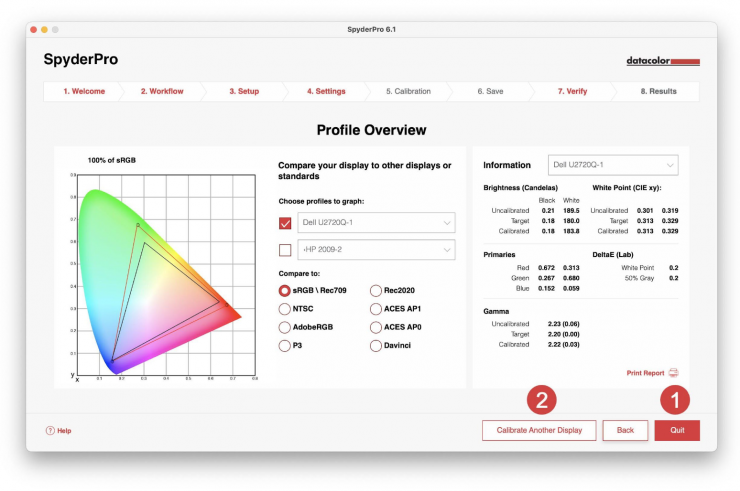Open the Dell U2720Q-1 graph profile dropdown

pyautogui.click(x=377, y=223)
